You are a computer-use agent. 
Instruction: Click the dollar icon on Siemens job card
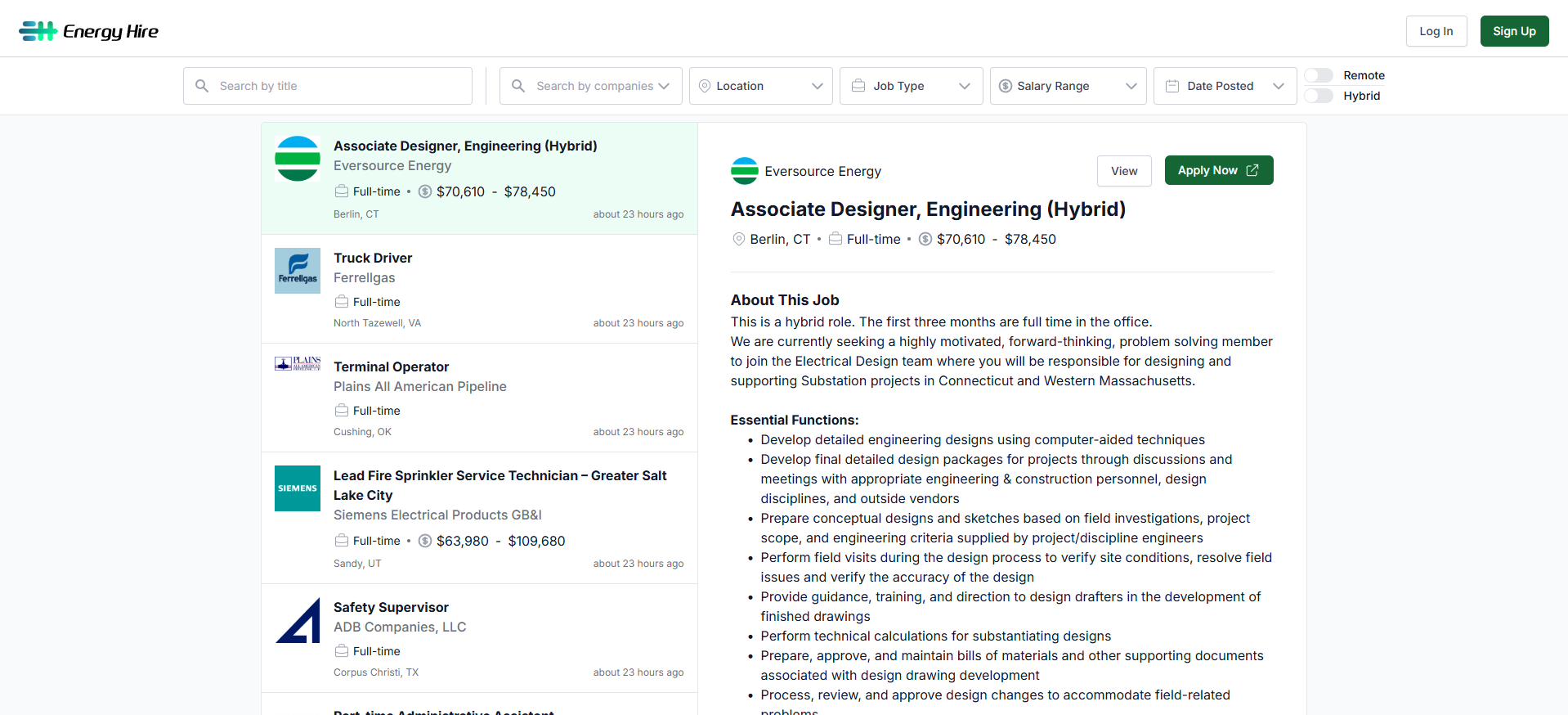click(425, 541)
